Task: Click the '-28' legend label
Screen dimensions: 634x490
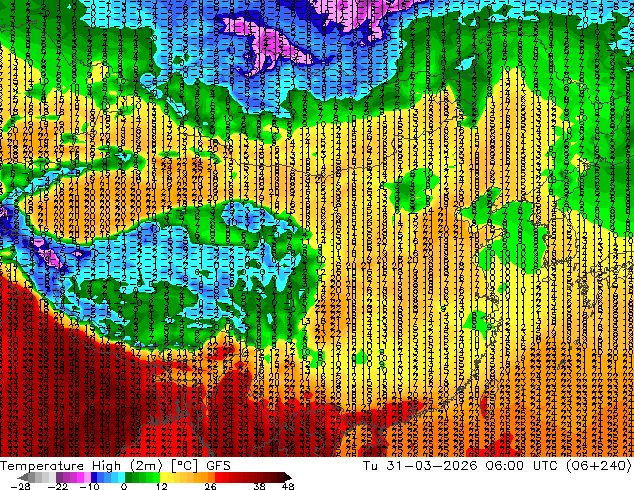Action: [x=20, y=486]
